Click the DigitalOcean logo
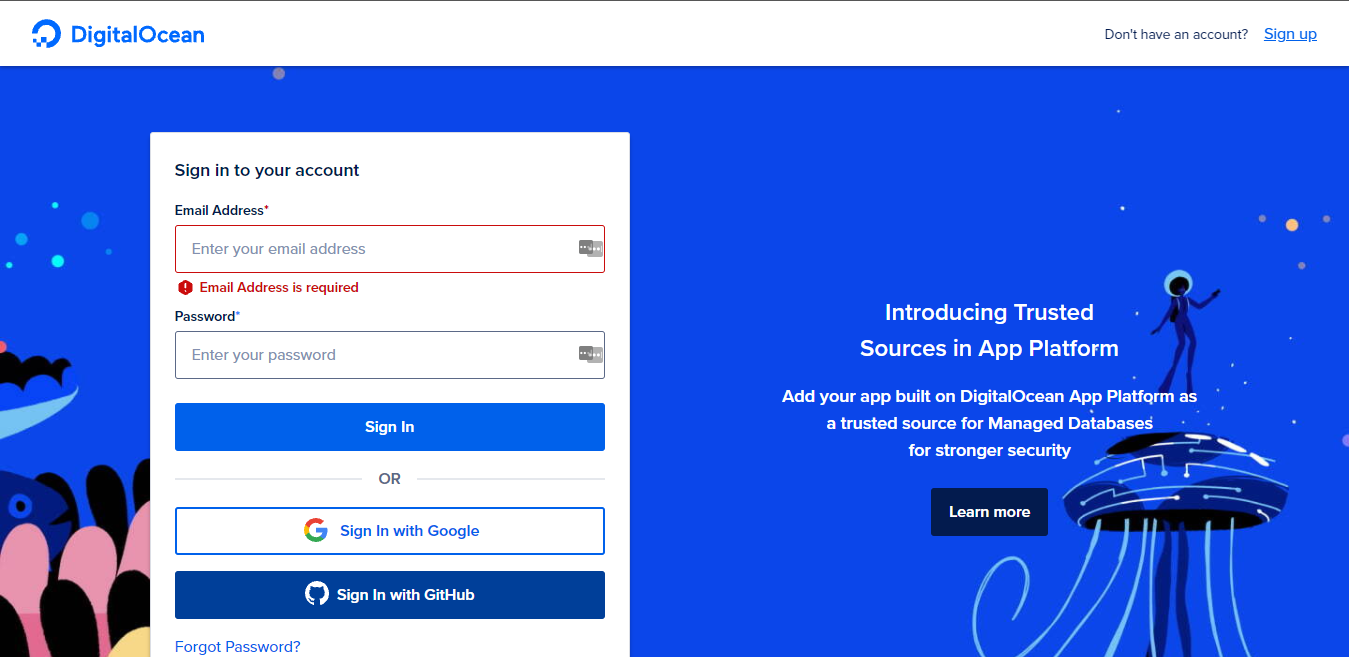1349x657 pixels. point(118,34)
